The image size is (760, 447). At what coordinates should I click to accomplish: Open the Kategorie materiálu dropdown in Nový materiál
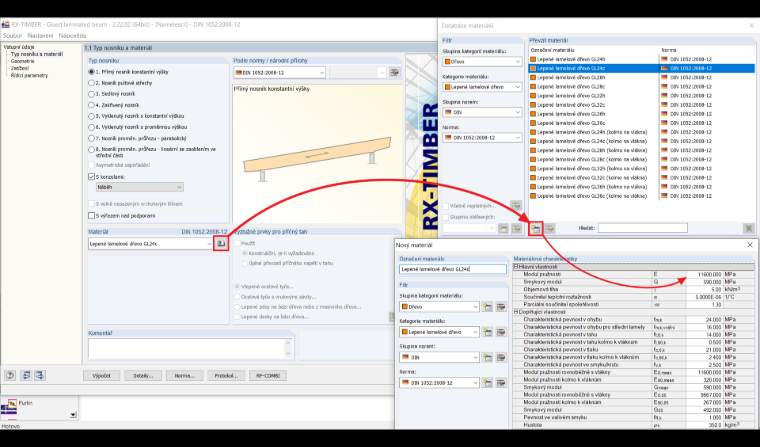[440, 332]
